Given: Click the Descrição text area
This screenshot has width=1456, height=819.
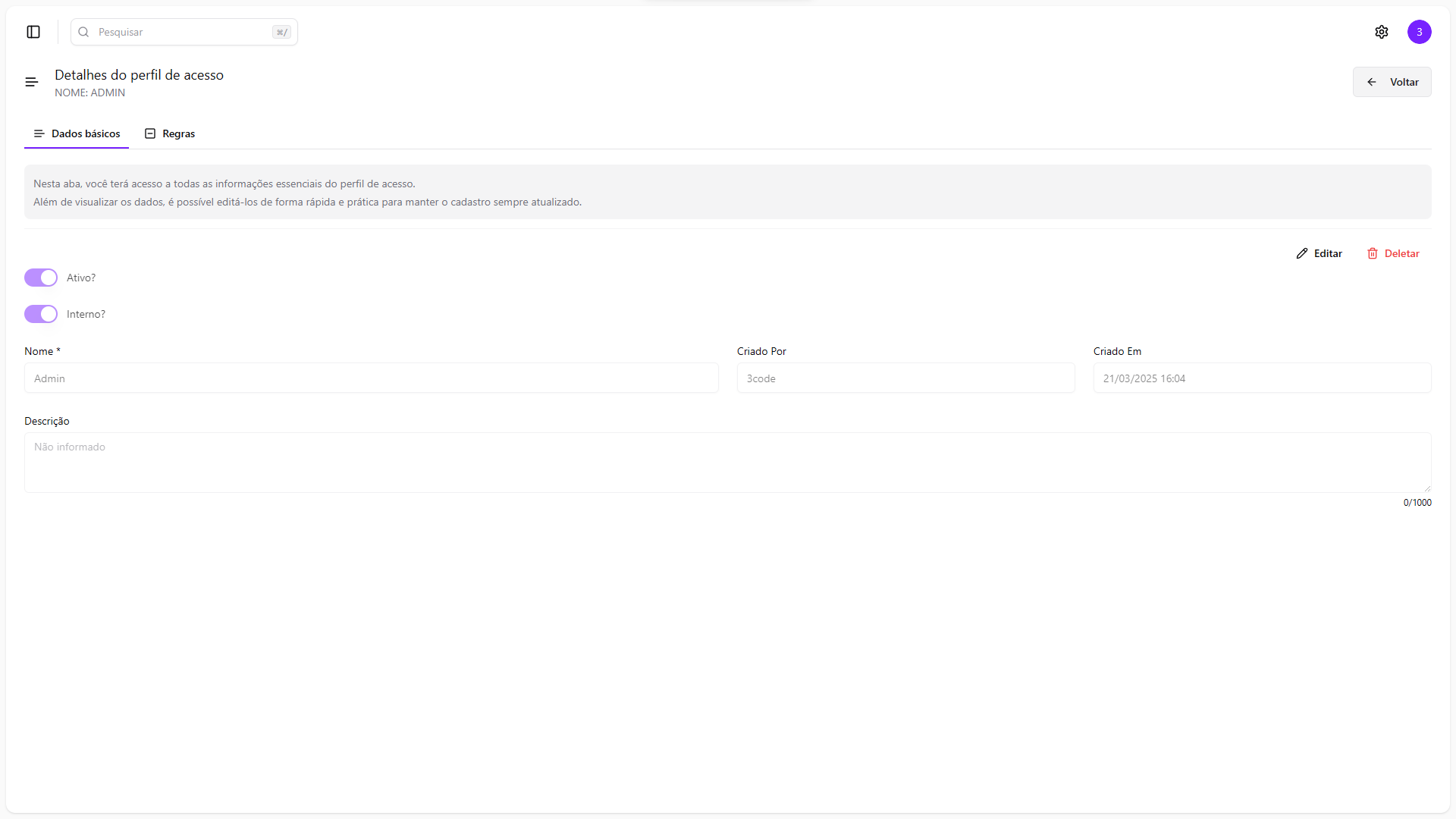Looking at the screenshot, I should point(726,462).
